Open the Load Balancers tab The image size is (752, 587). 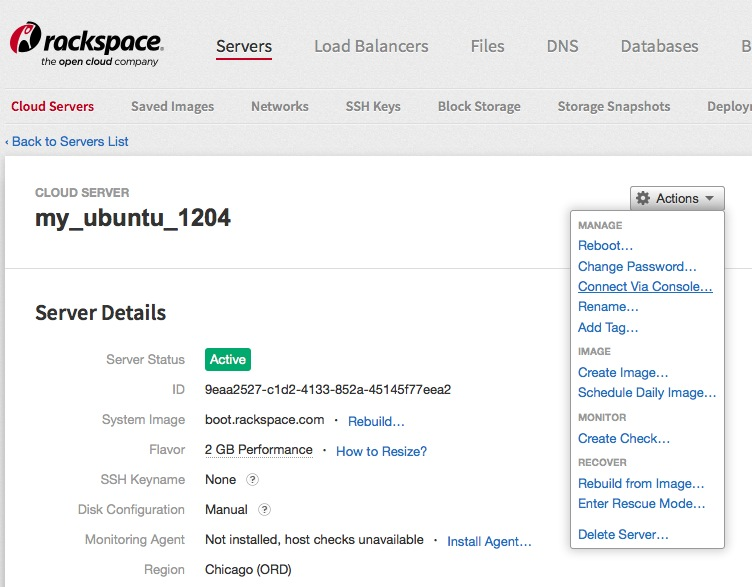pyautogui.click(x=371, y=46)
